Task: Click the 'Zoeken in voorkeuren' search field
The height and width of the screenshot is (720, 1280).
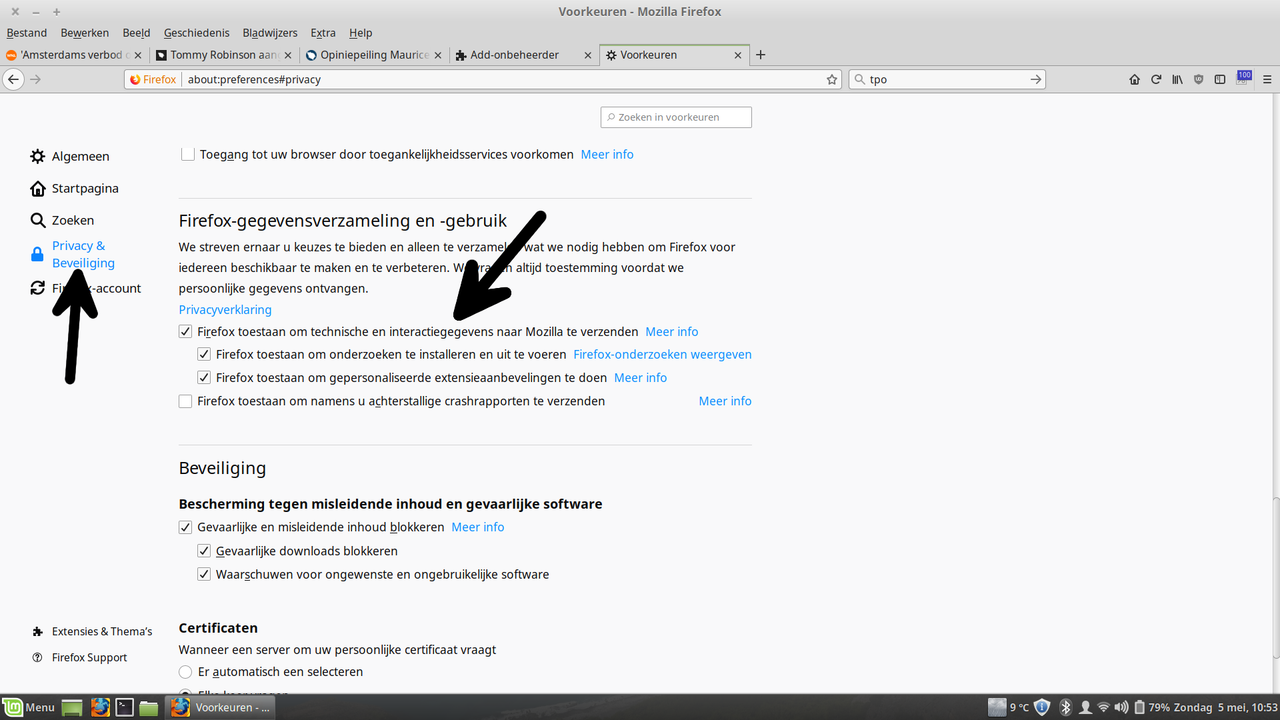Action: 676,117
